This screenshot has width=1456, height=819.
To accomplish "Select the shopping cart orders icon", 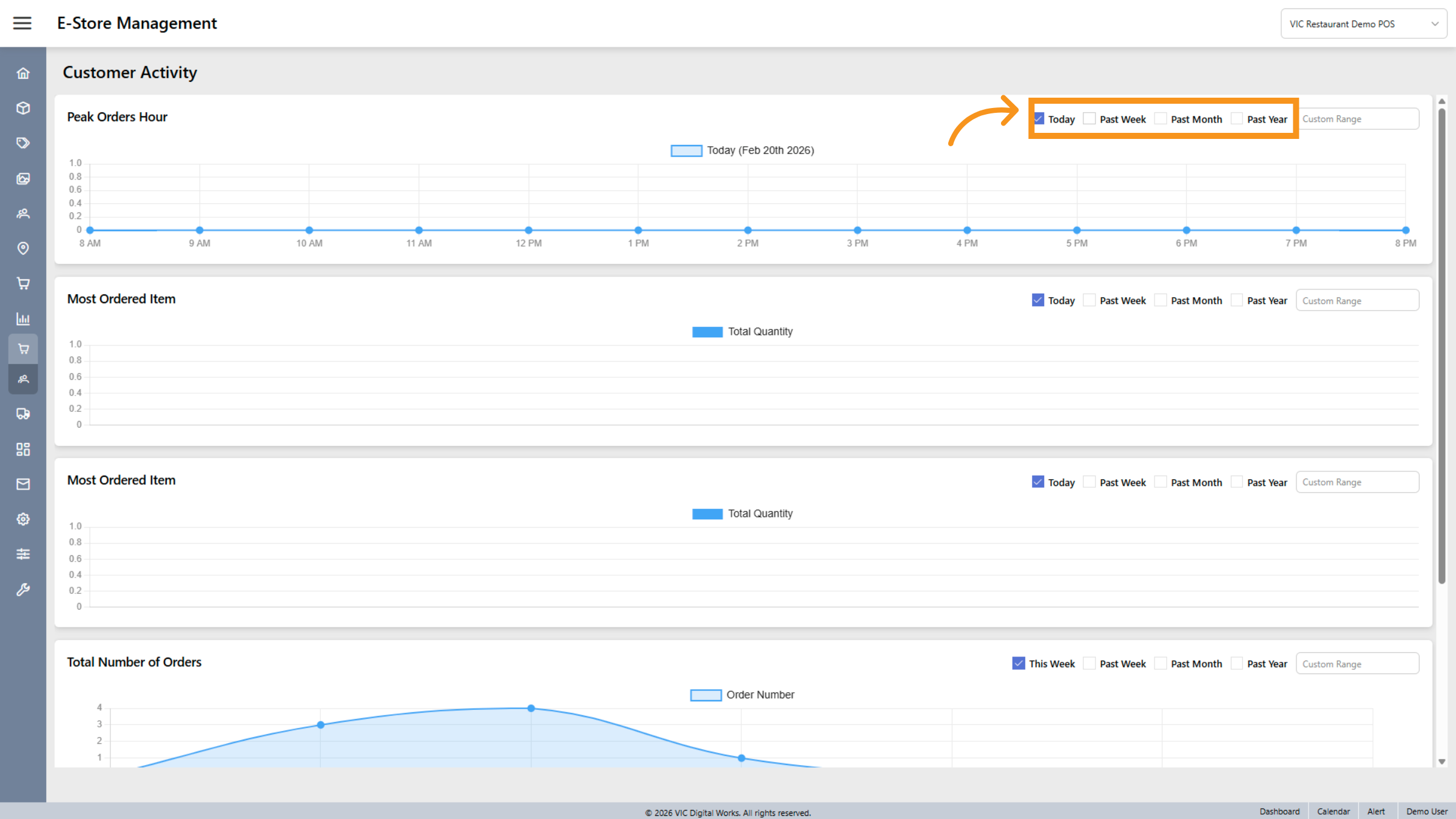I will (x=23, y=283).
